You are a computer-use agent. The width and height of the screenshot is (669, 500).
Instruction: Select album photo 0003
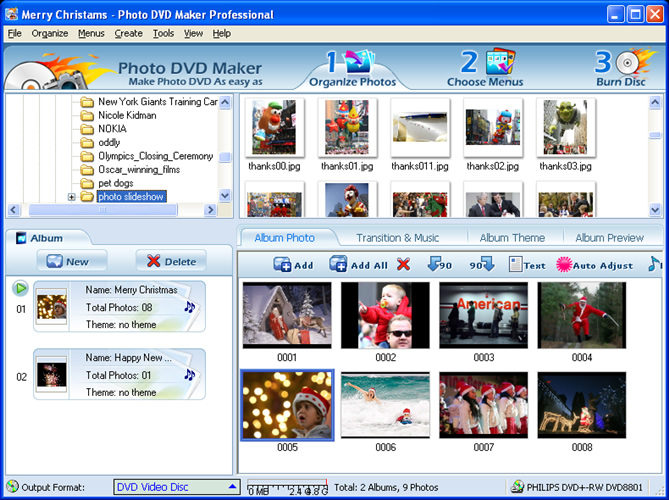(484, 315)
